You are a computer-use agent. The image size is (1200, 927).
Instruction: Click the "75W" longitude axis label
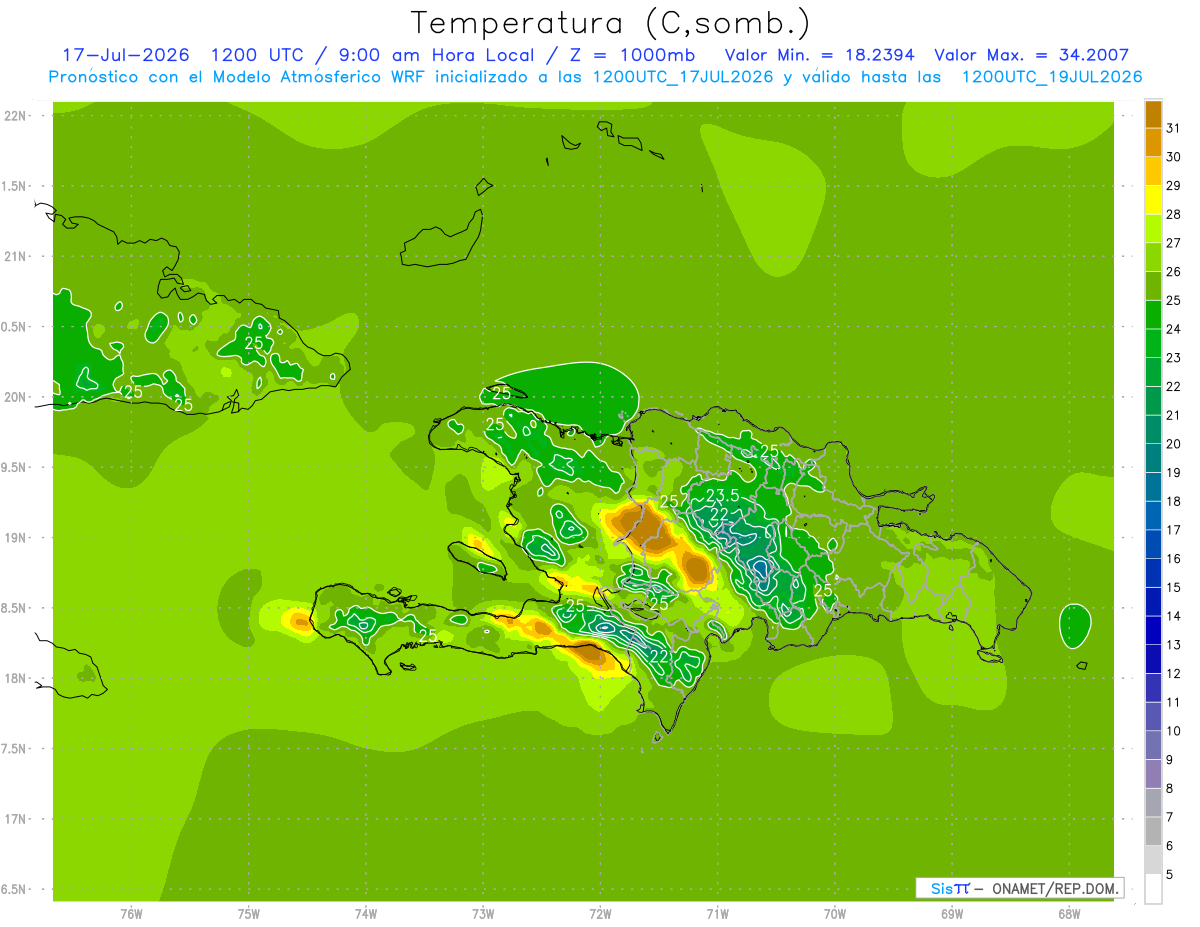(249, 914)
